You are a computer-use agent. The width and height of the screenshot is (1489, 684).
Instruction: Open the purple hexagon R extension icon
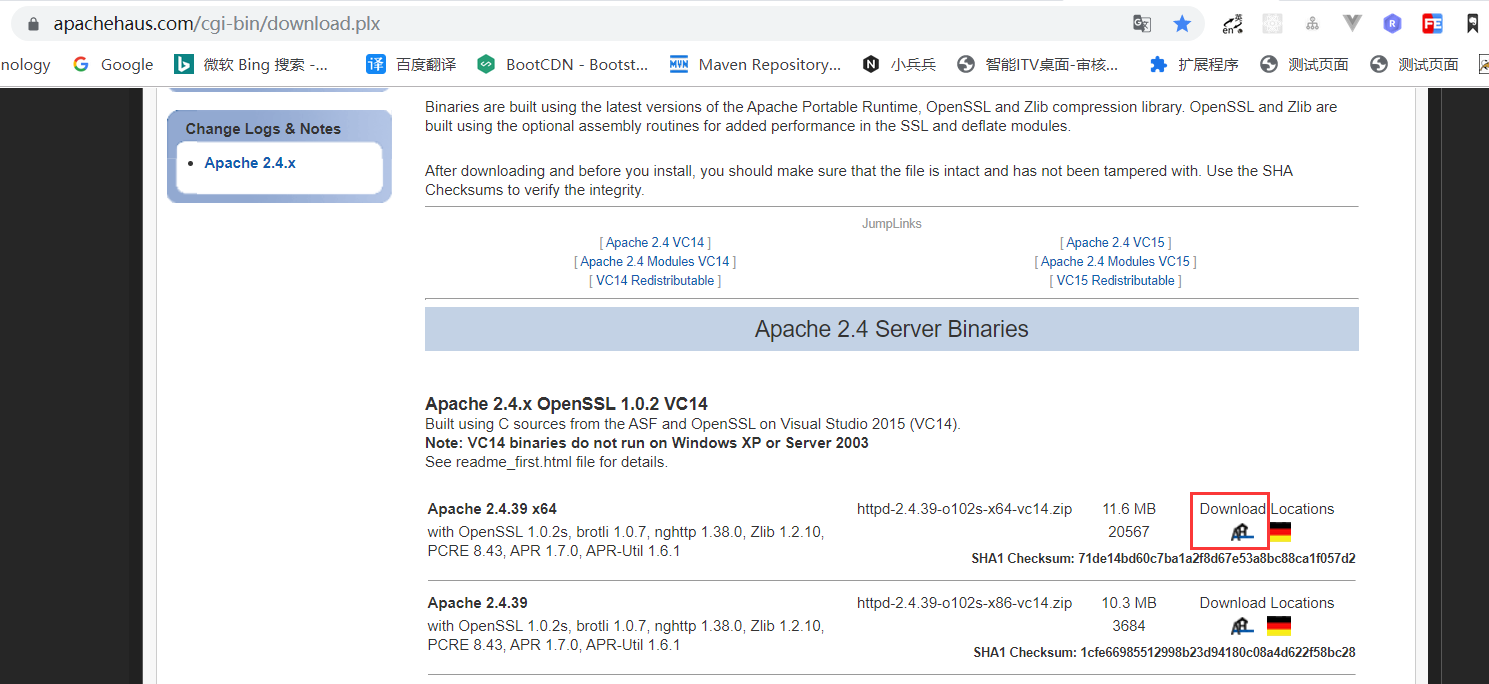pos(1392,23)
